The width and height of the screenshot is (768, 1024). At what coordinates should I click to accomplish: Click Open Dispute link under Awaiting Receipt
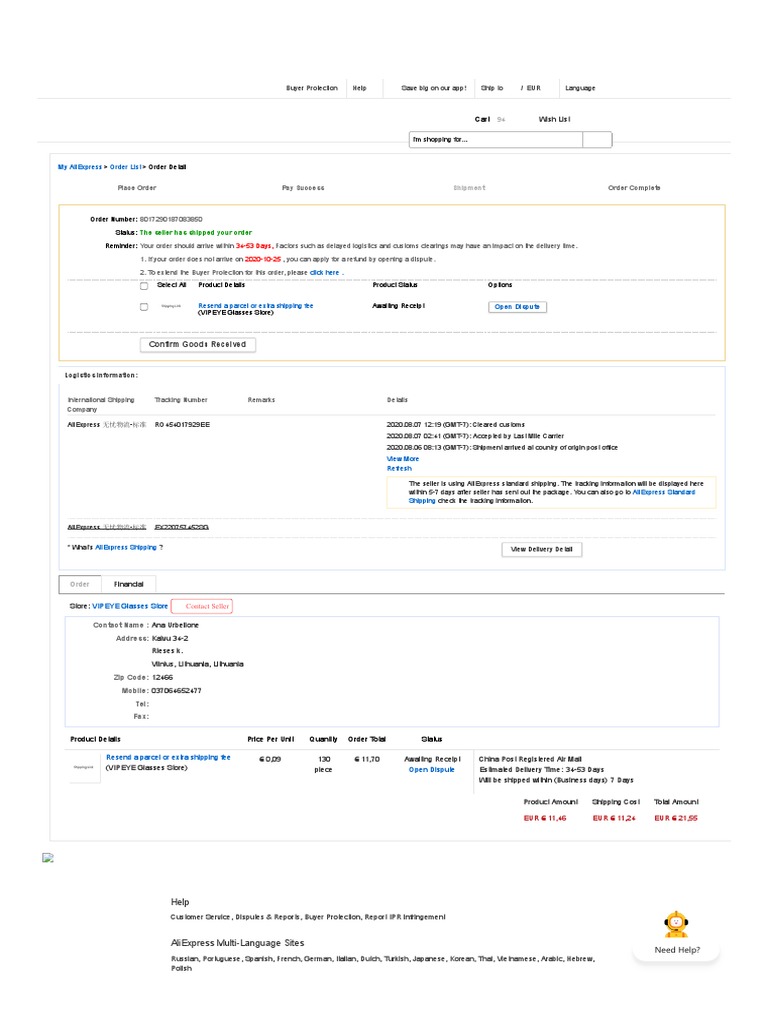[x=431, y=770]
